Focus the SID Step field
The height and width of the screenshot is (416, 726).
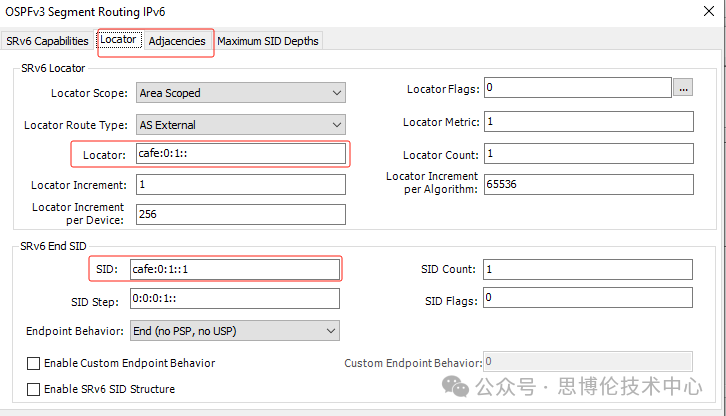pos(234,300)
